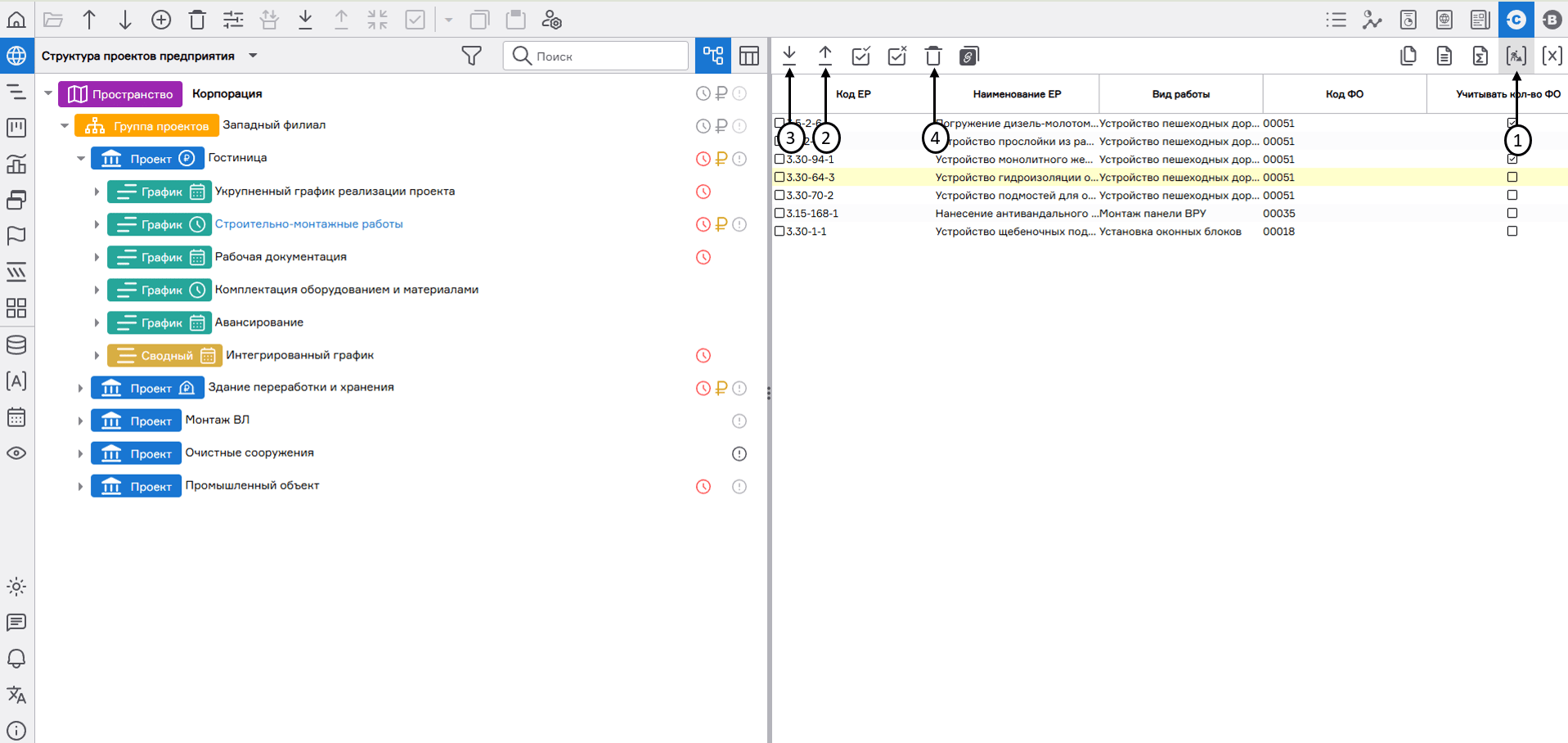Click the sigma summary document icon
This screenshot has width=1568, height=743.
[x=1480, y=56]
